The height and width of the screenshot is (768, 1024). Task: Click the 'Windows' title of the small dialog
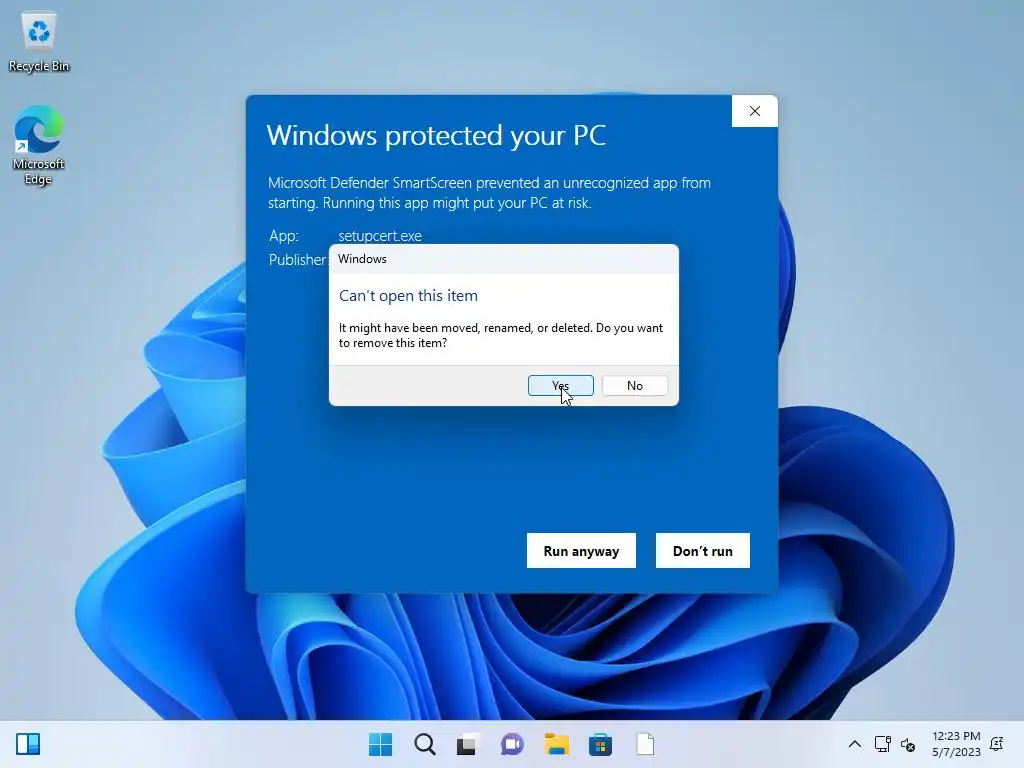(x=362, y=259)
